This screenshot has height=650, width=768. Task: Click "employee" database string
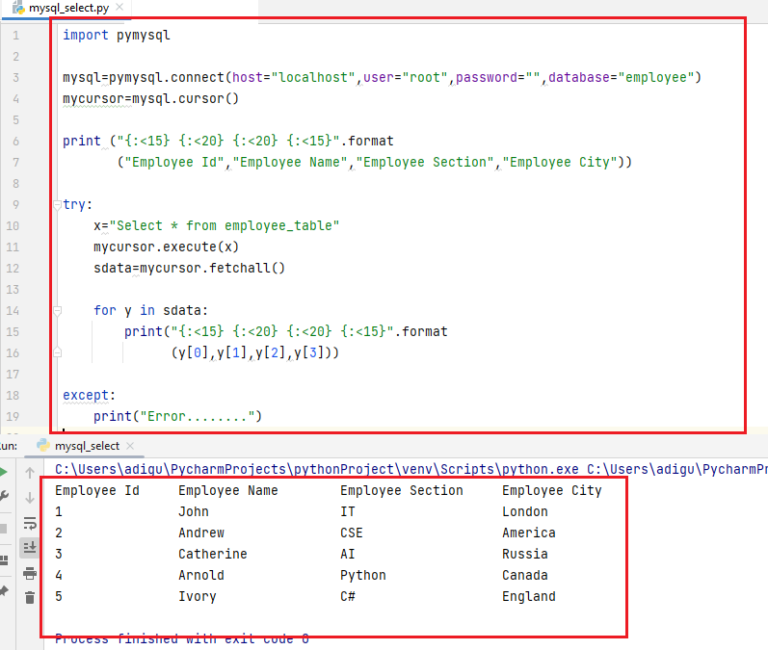pos(656,77)
